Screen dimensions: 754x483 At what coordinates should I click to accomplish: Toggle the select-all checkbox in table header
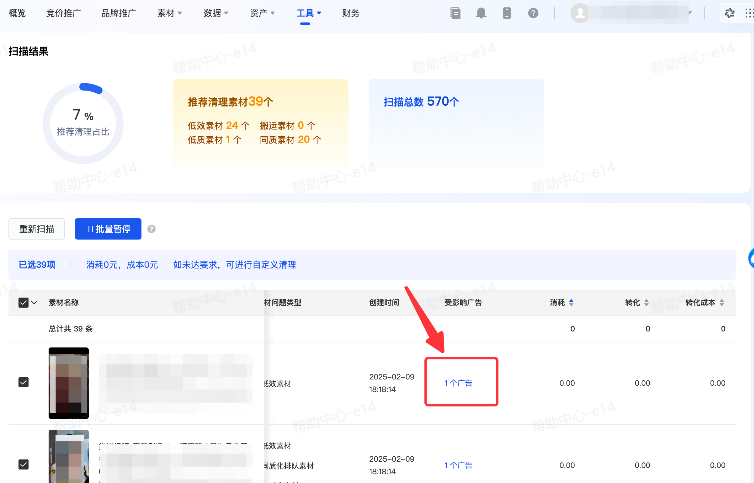click(23, 303)
